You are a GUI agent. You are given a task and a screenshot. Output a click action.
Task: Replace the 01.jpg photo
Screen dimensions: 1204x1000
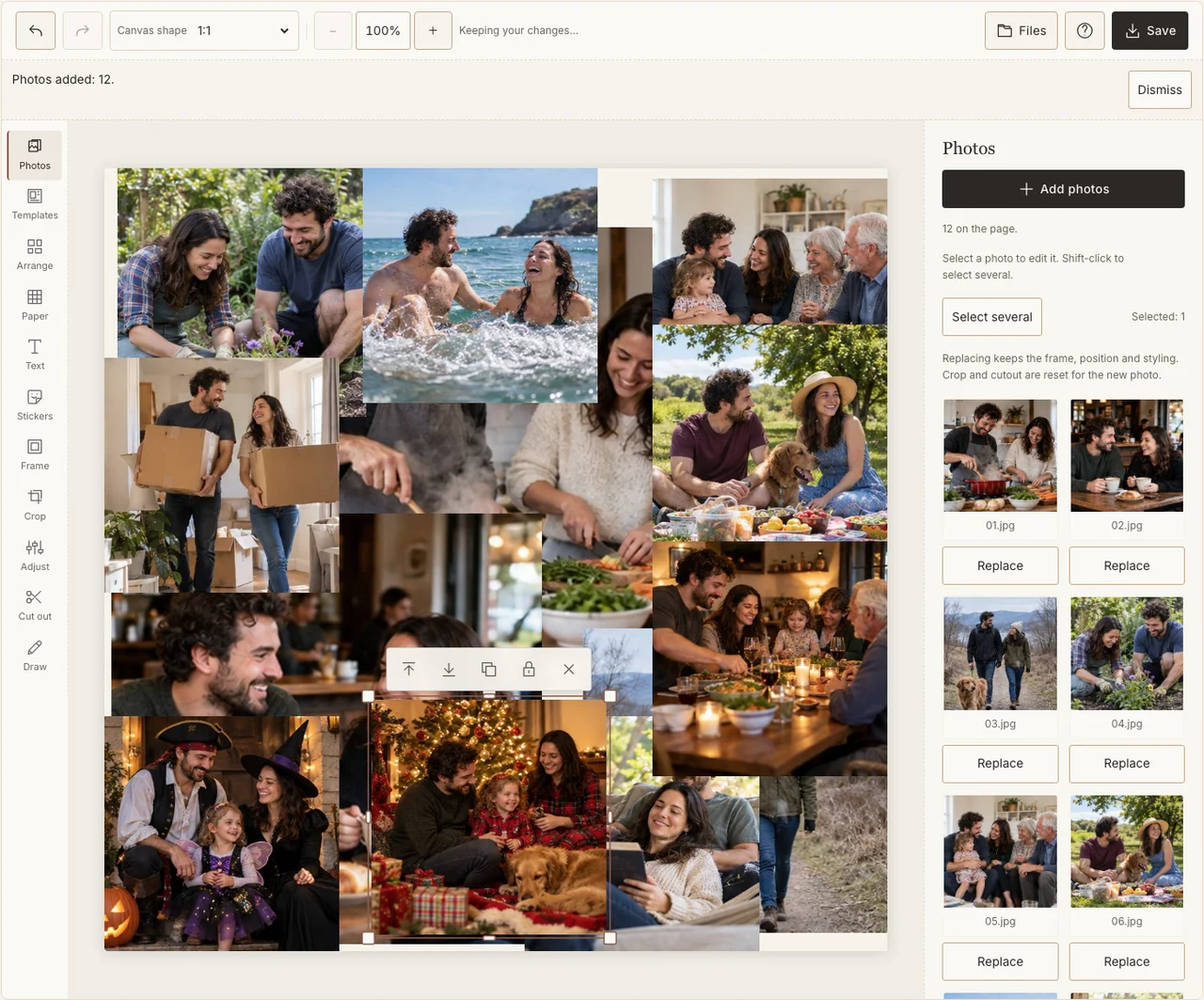(x=1000, y=566)
